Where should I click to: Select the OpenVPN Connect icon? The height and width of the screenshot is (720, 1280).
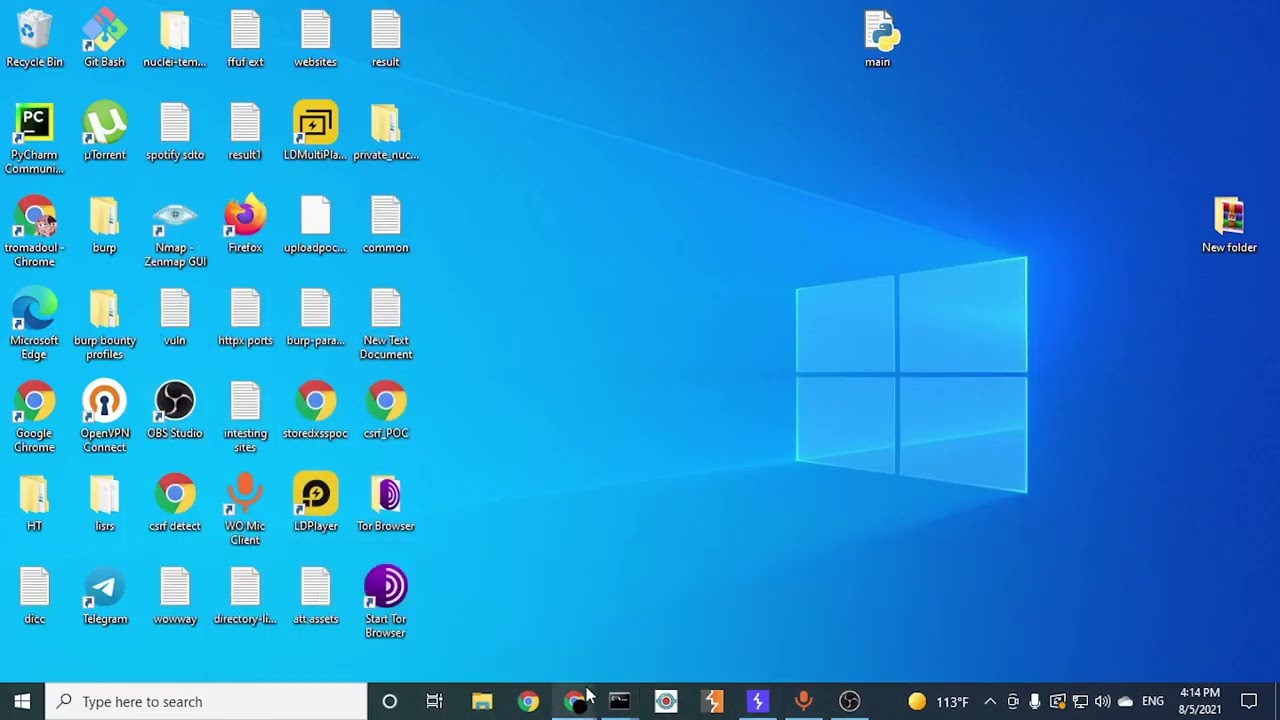point(105,418)
